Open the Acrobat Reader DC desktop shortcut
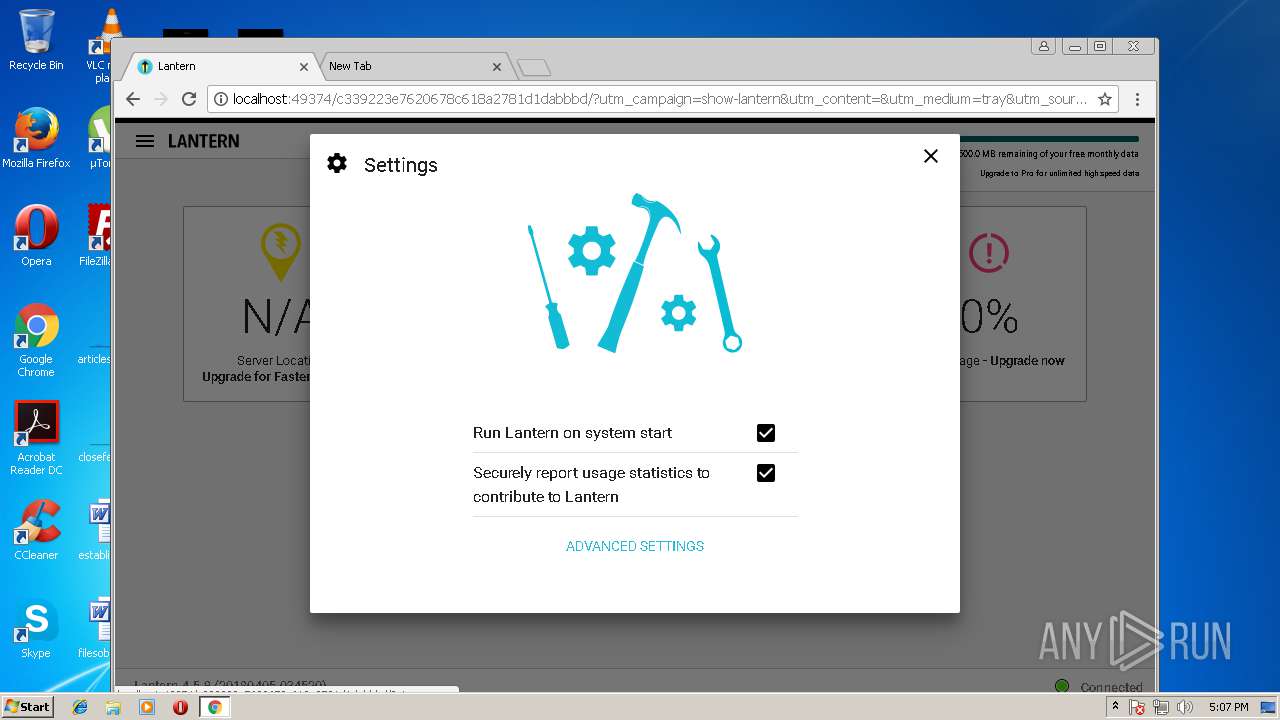 tap(36, 438)
